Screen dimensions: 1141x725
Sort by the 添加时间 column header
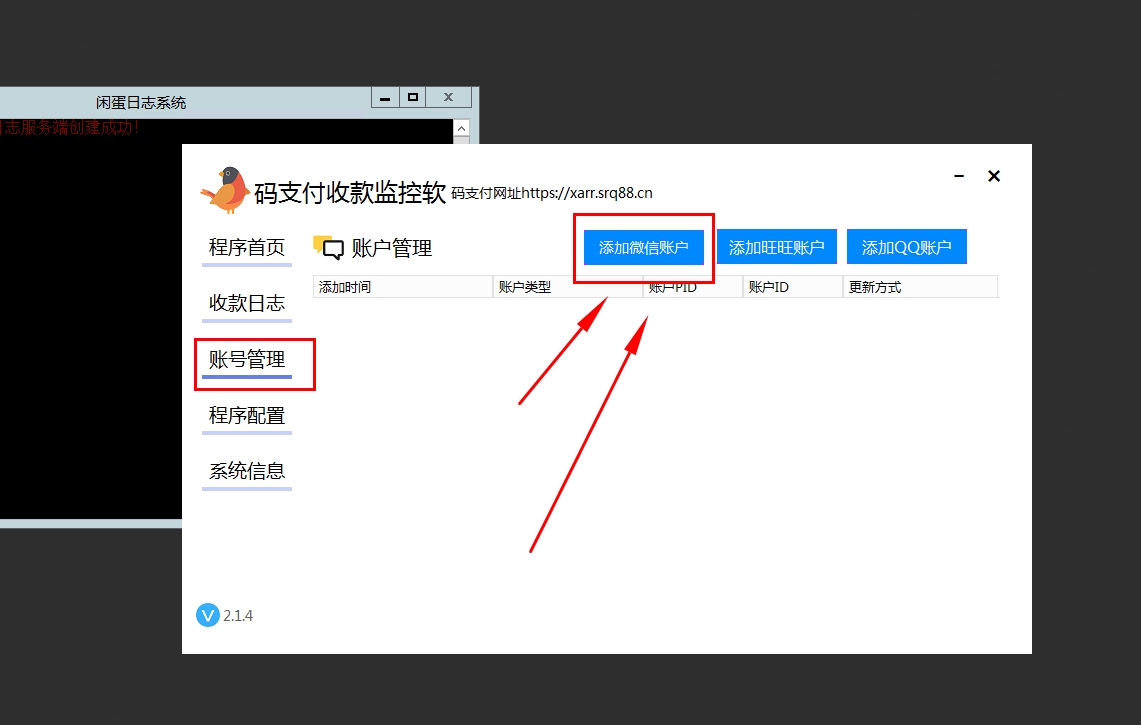tap(402, 287)
